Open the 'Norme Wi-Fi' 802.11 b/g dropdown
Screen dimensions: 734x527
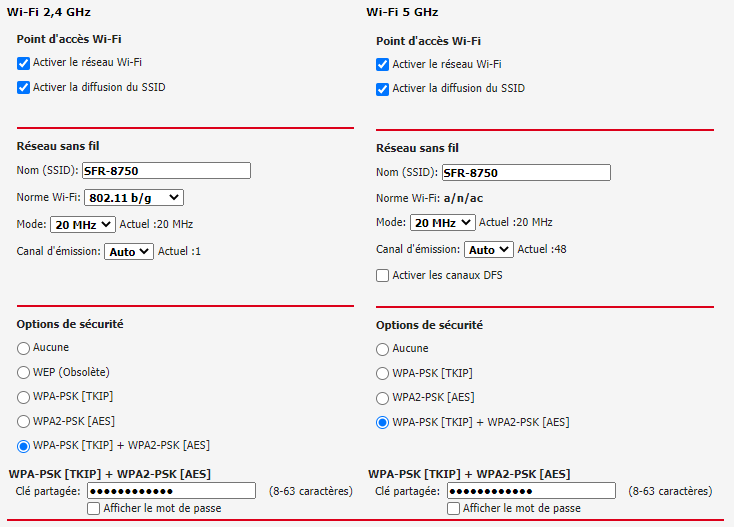pyautogui.click(x=133, y=197)
